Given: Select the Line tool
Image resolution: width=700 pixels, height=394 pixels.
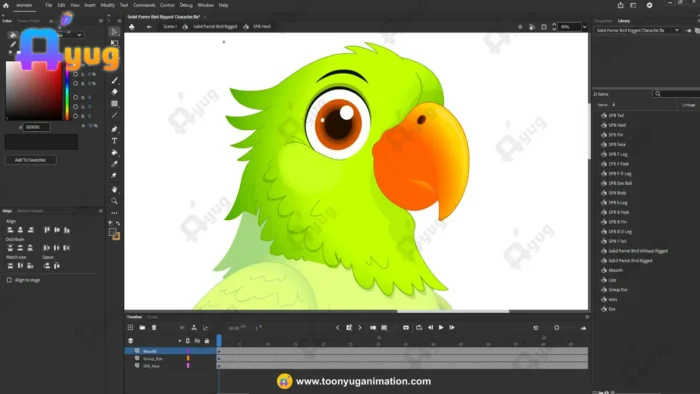Looking at the screenshot, I should (114, 115).
